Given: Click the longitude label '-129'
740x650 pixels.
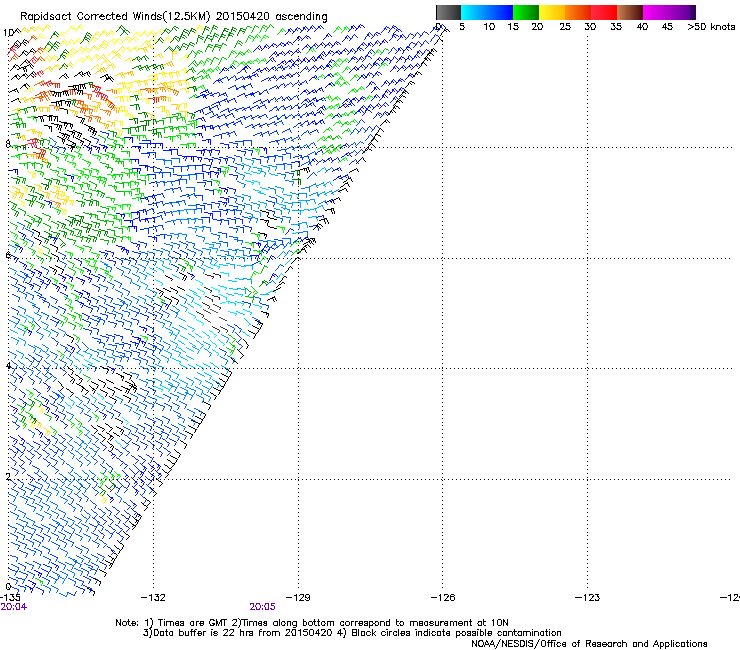Looking at the screenshot, I should 298,598.
